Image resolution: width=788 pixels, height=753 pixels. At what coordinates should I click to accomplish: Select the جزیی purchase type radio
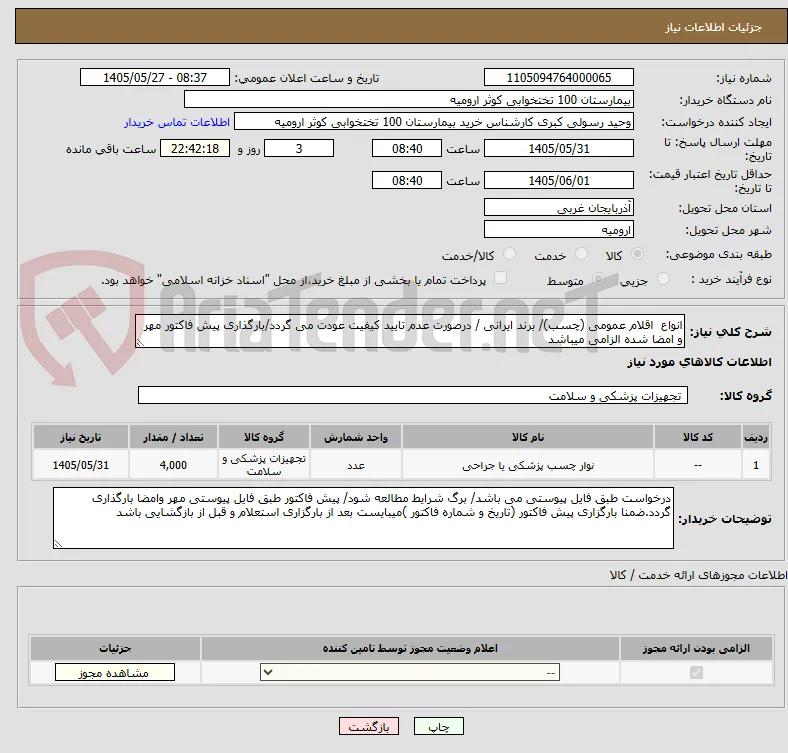pos(663,279)
